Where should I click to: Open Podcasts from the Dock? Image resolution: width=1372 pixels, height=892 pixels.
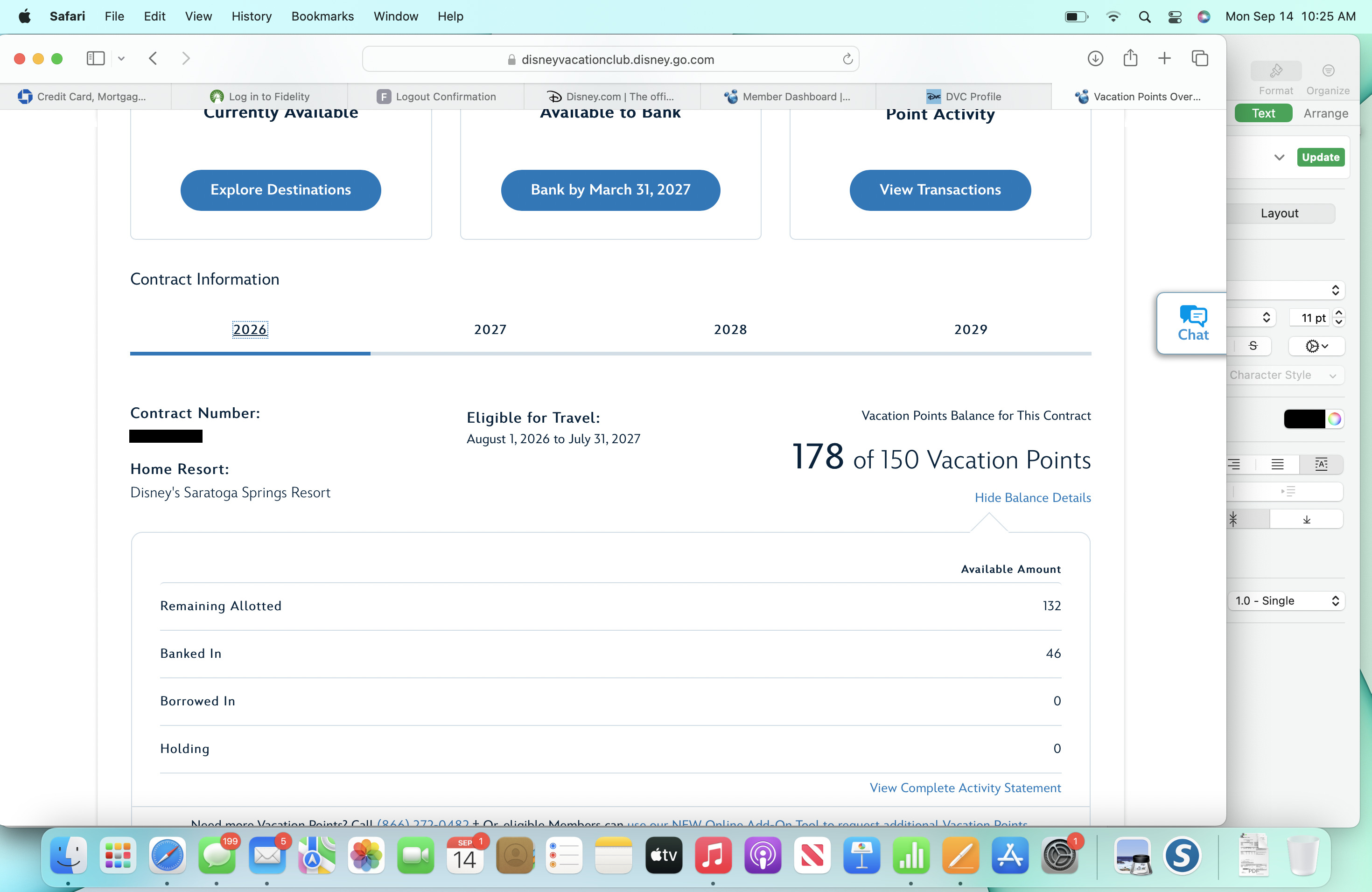coord(763,855)
